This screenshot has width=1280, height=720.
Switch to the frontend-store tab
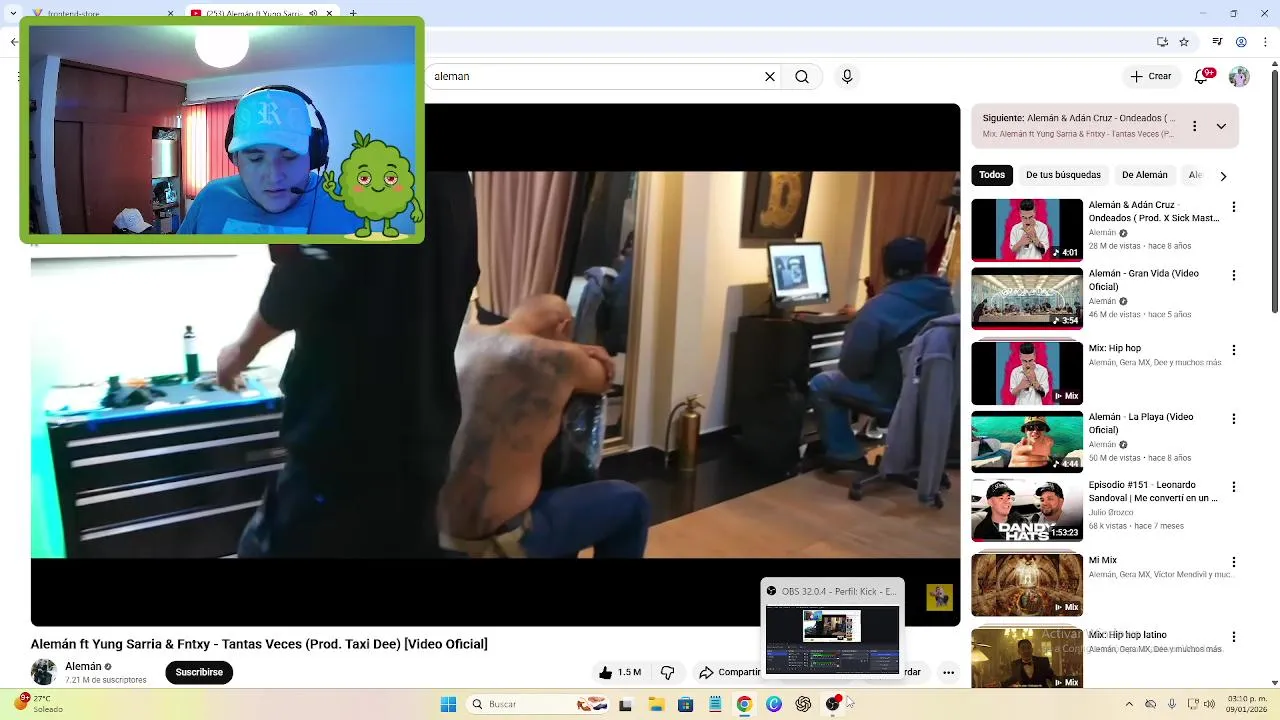click(100, 13)
